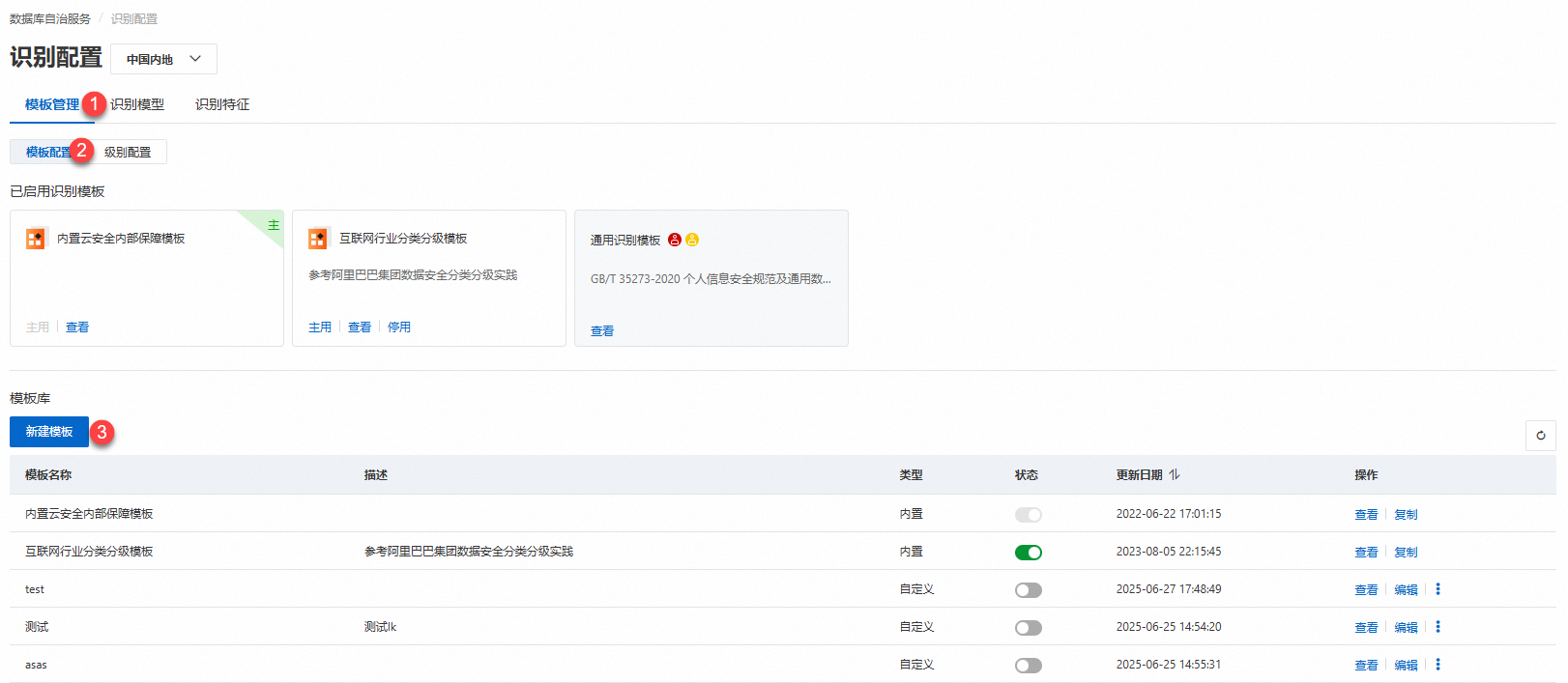Click the 数据库自治服务 breadcrumb

(x=50, y=18)
